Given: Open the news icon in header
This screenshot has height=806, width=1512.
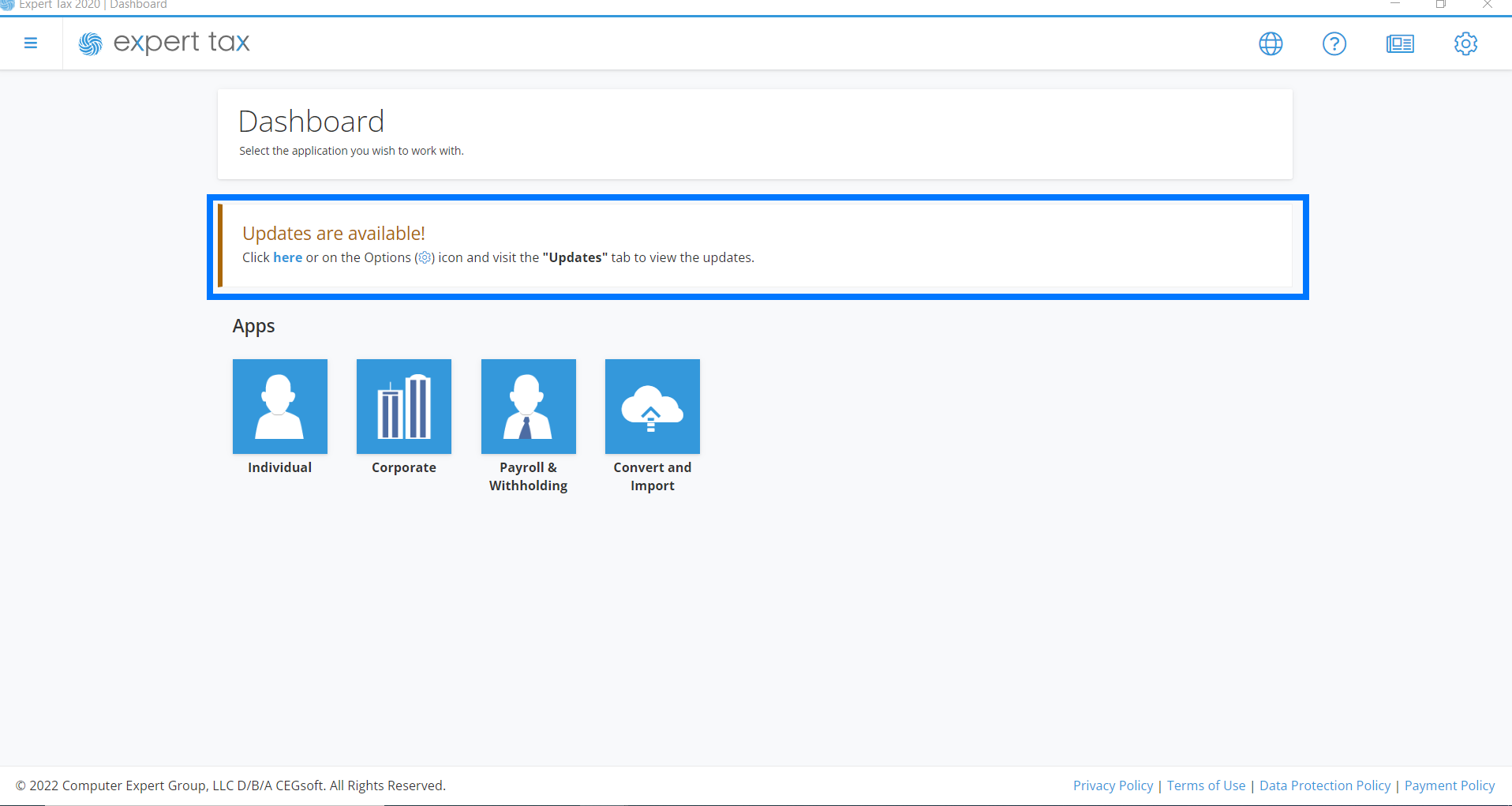Looking at the screenshot, I should tap(1400, 43).
